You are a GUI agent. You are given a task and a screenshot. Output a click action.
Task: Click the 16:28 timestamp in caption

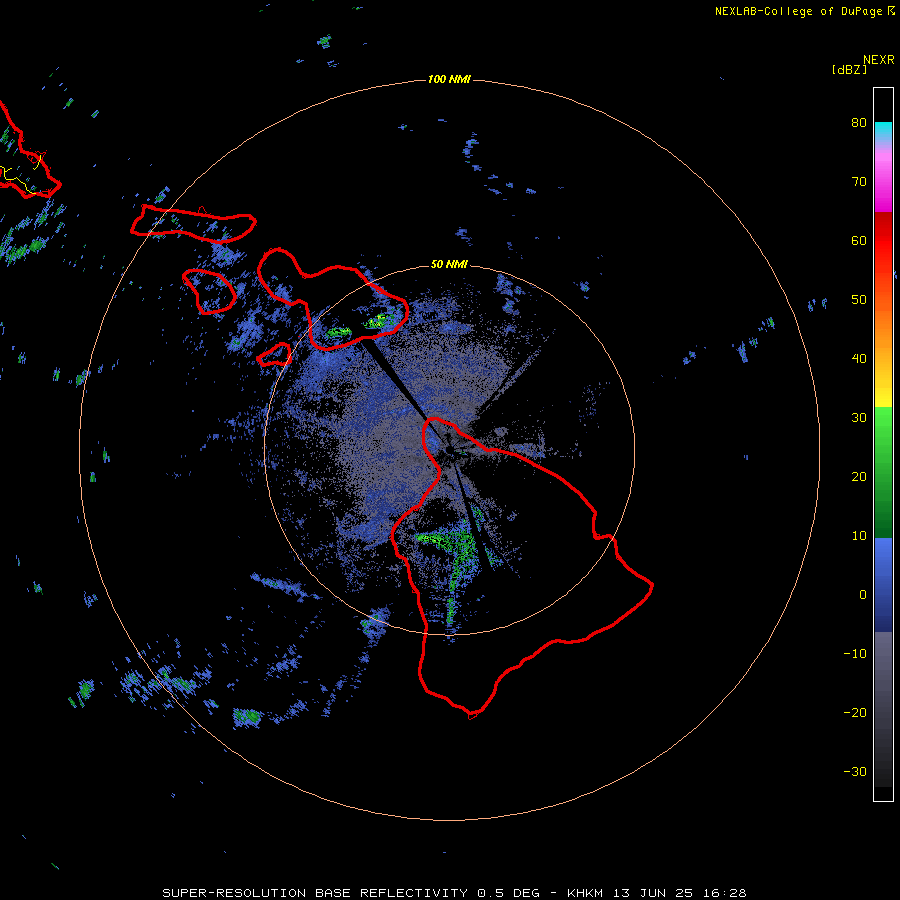click(724, 893)
